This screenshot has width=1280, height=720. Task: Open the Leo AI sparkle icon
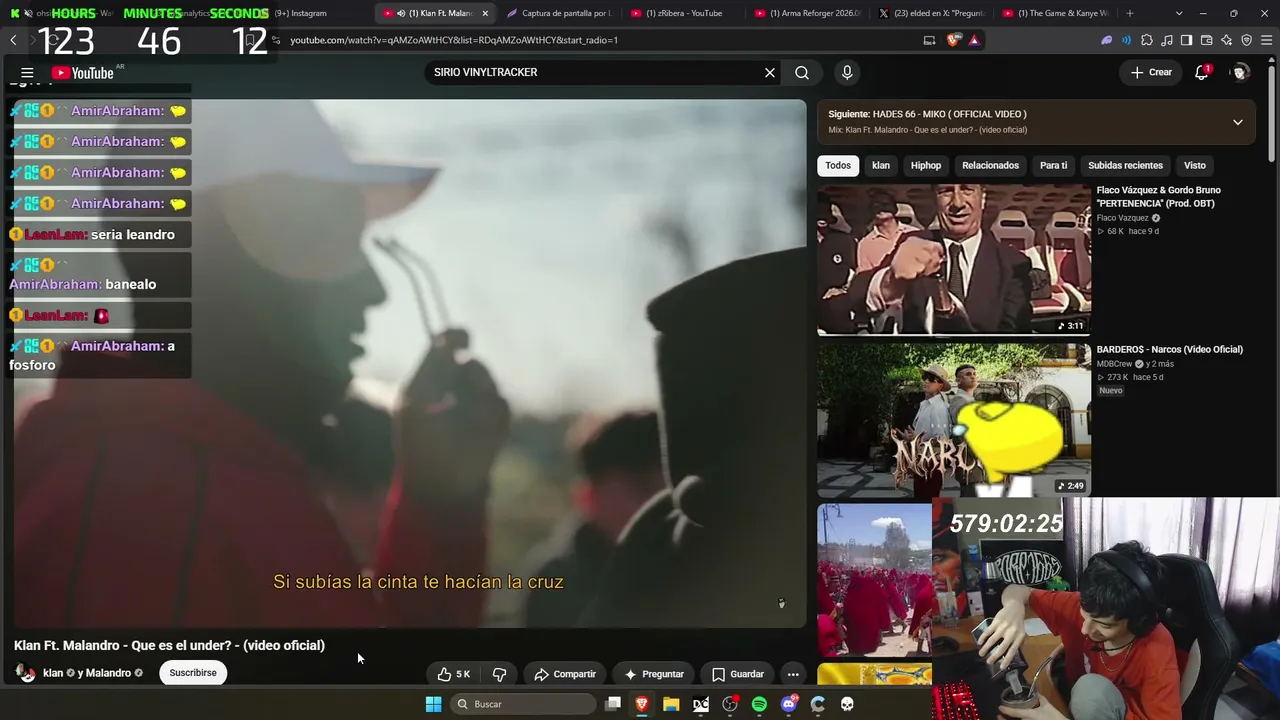point(1226,40)
